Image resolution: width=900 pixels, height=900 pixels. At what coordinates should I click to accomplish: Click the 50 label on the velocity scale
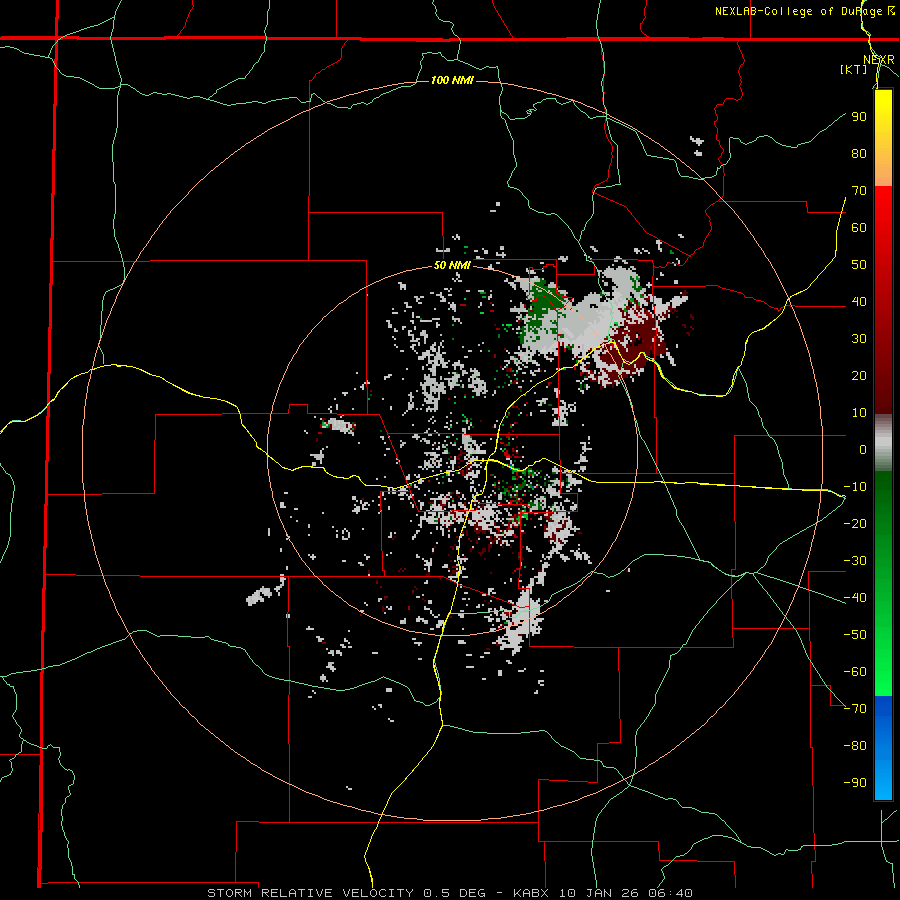coord(859,265)
